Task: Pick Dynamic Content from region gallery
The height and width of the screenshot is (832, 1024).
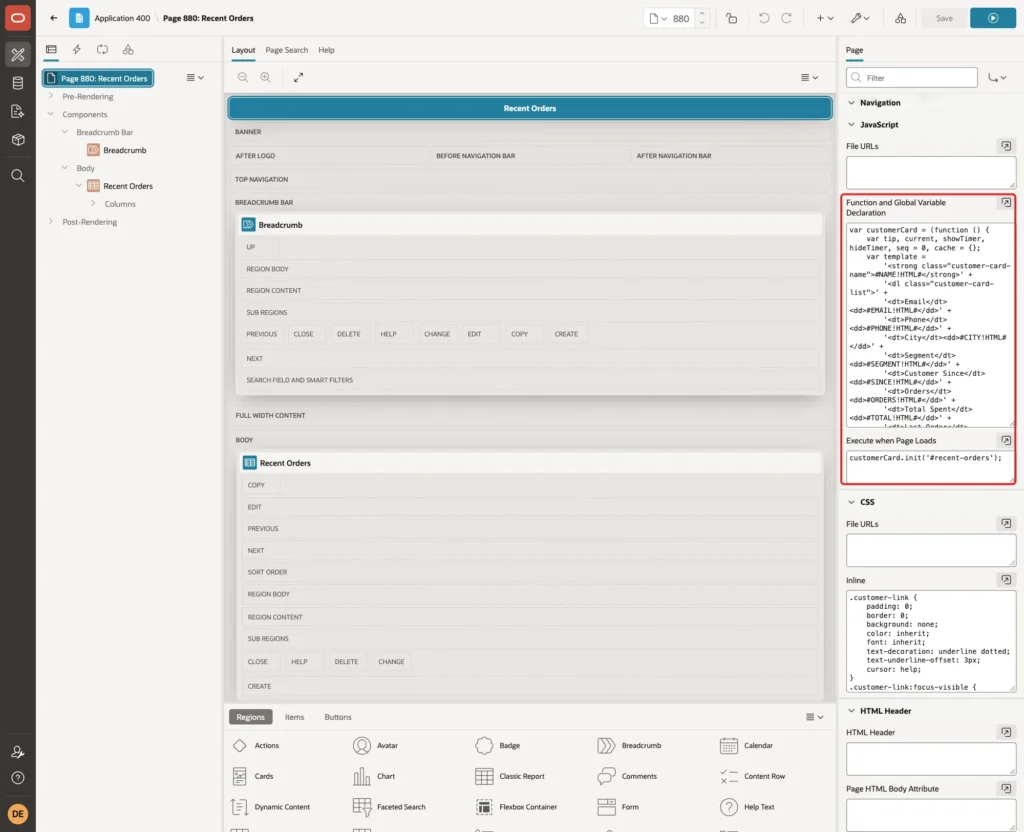Action: pos(270,807)
